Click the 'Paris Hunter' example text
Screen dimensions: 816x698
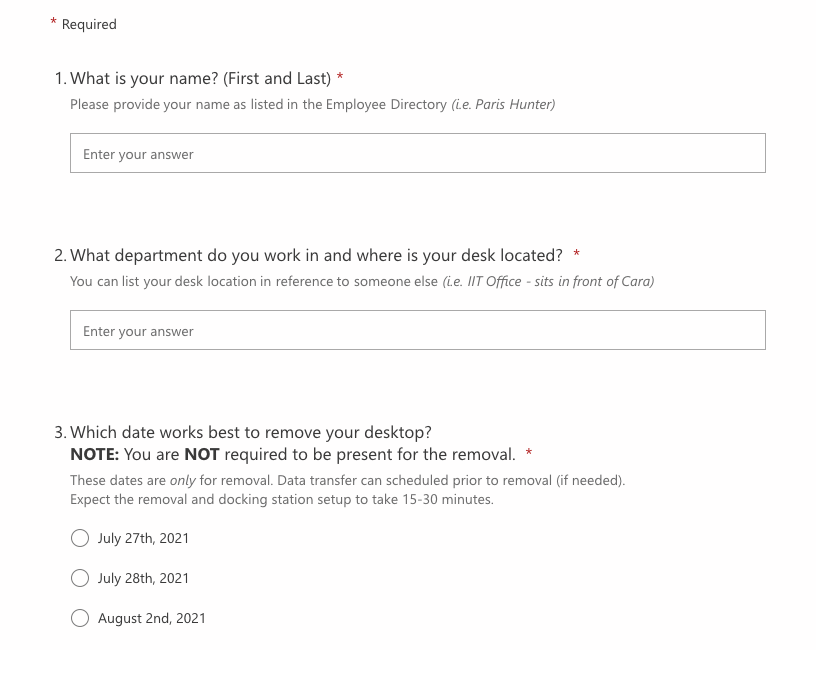pos(503,104)
